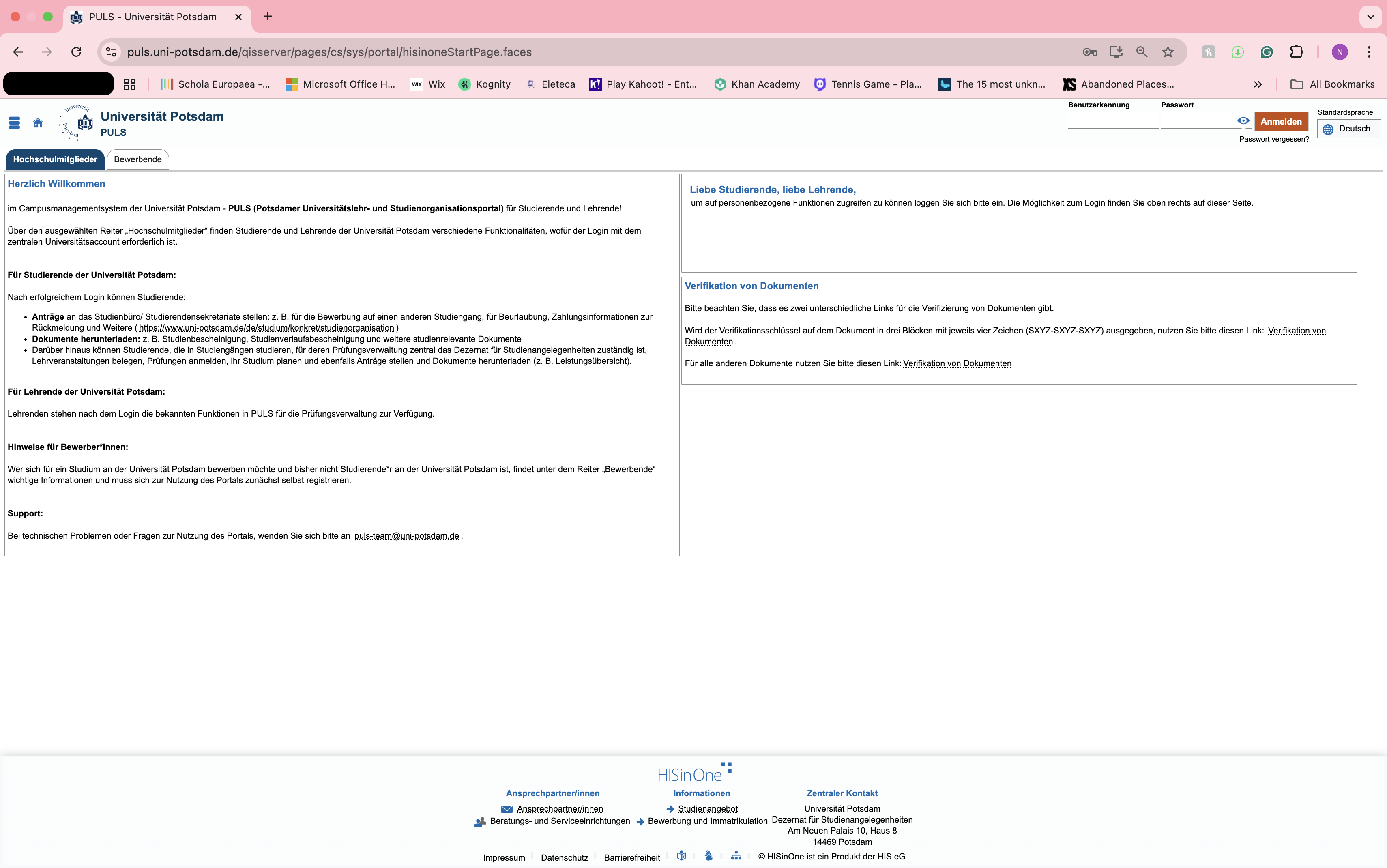Click the Anmelden login button

tap(1281, 122)
